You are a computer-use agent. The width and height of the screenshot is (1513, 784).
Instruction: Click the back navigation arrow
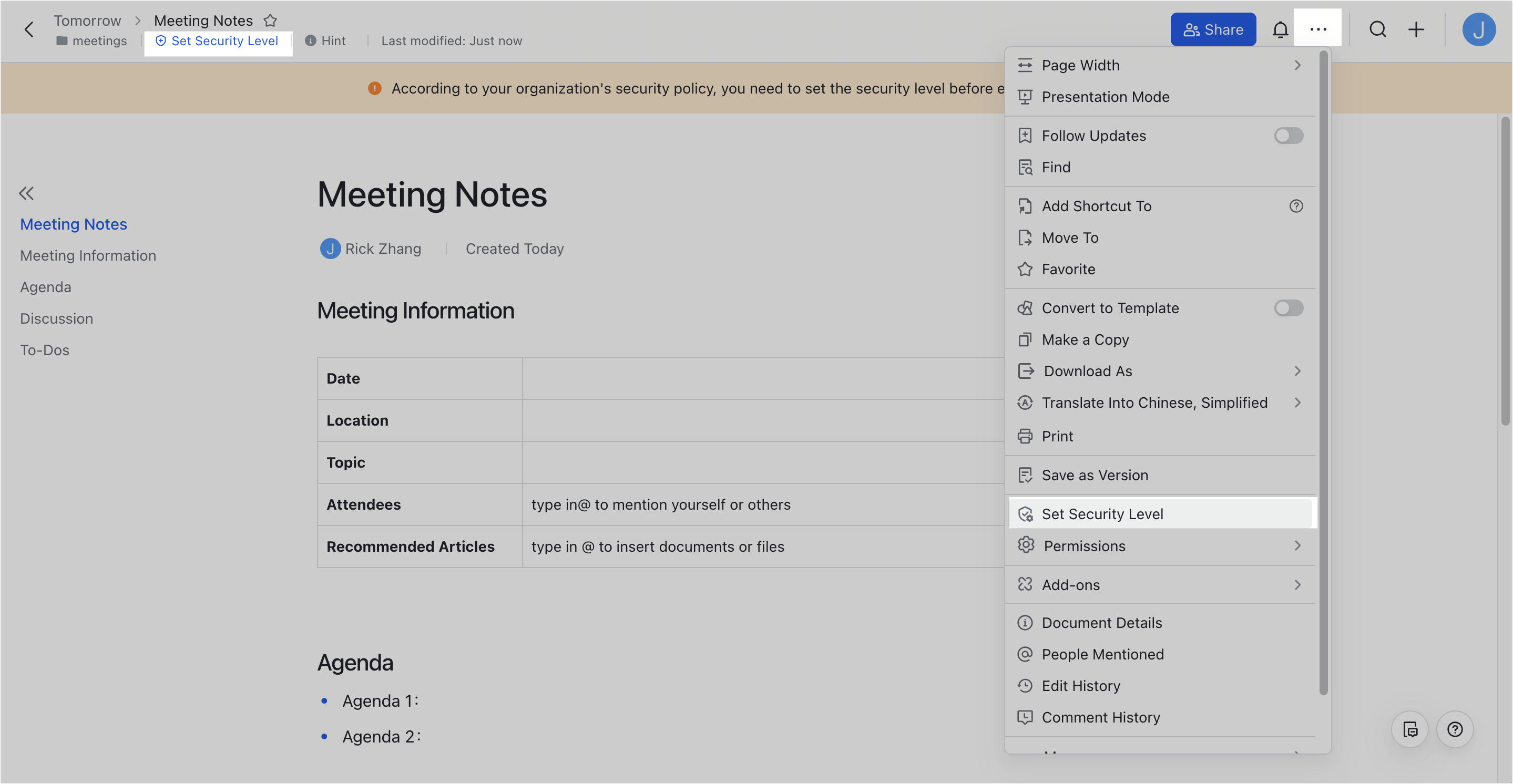(29, 29)
